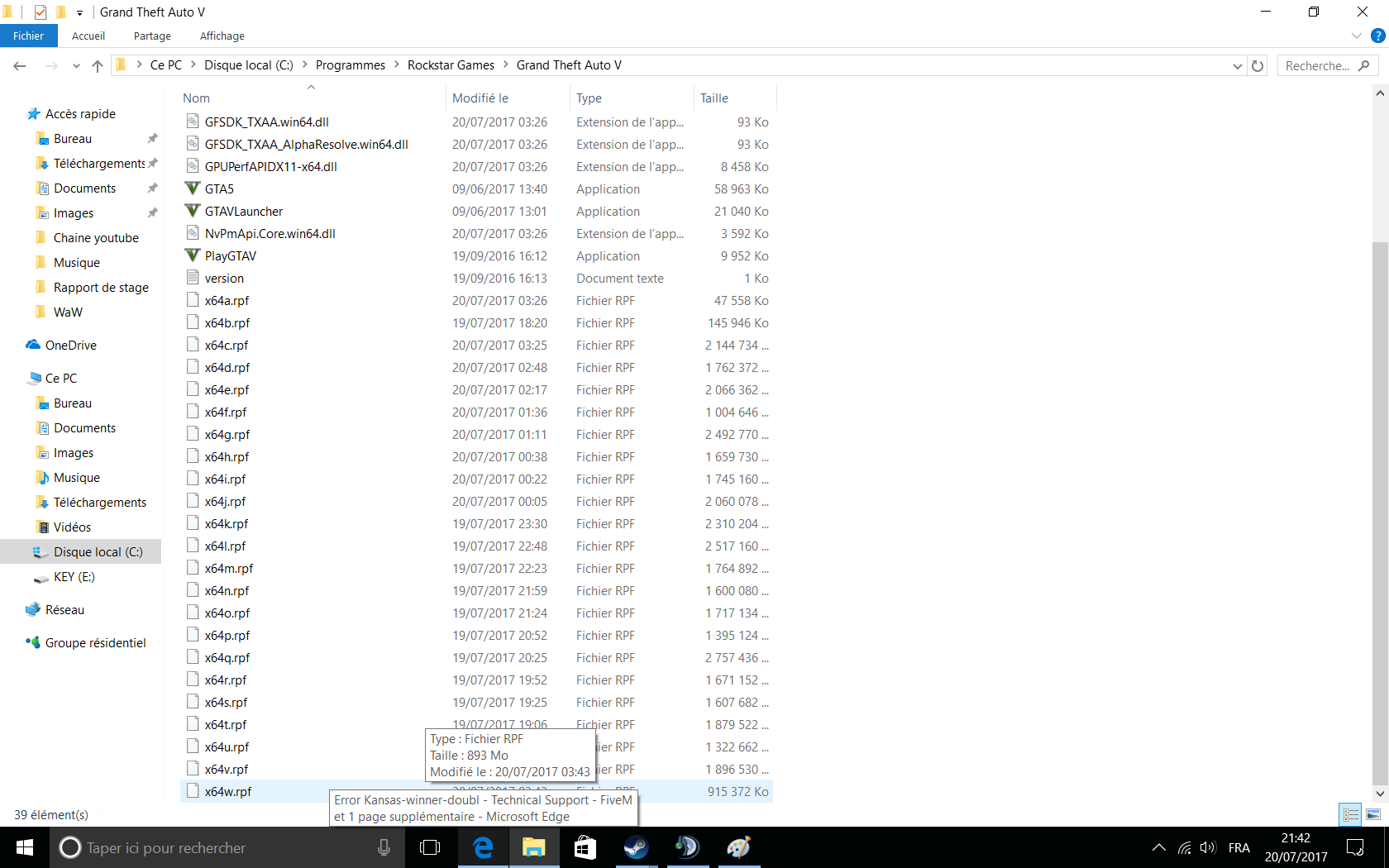1389x868 pixels.
Task: Sort files by Modifié le column
Action: point(508,98)
